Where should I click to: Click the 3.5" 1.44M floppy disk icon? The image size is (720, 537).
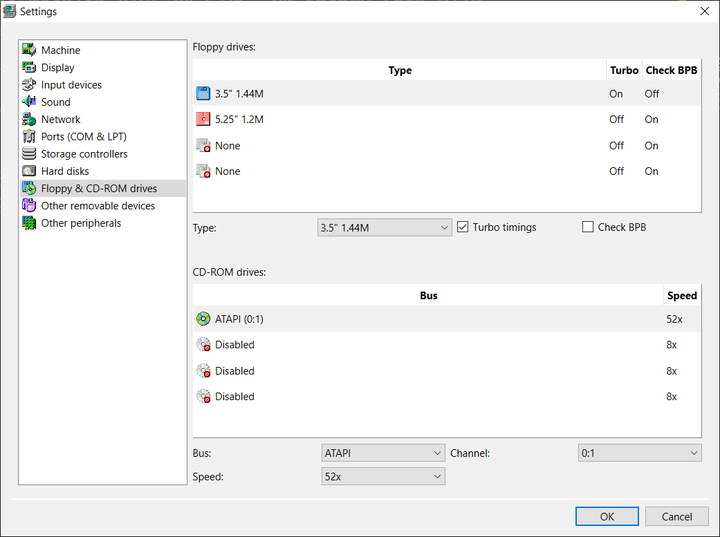click(x=204, y=94)
